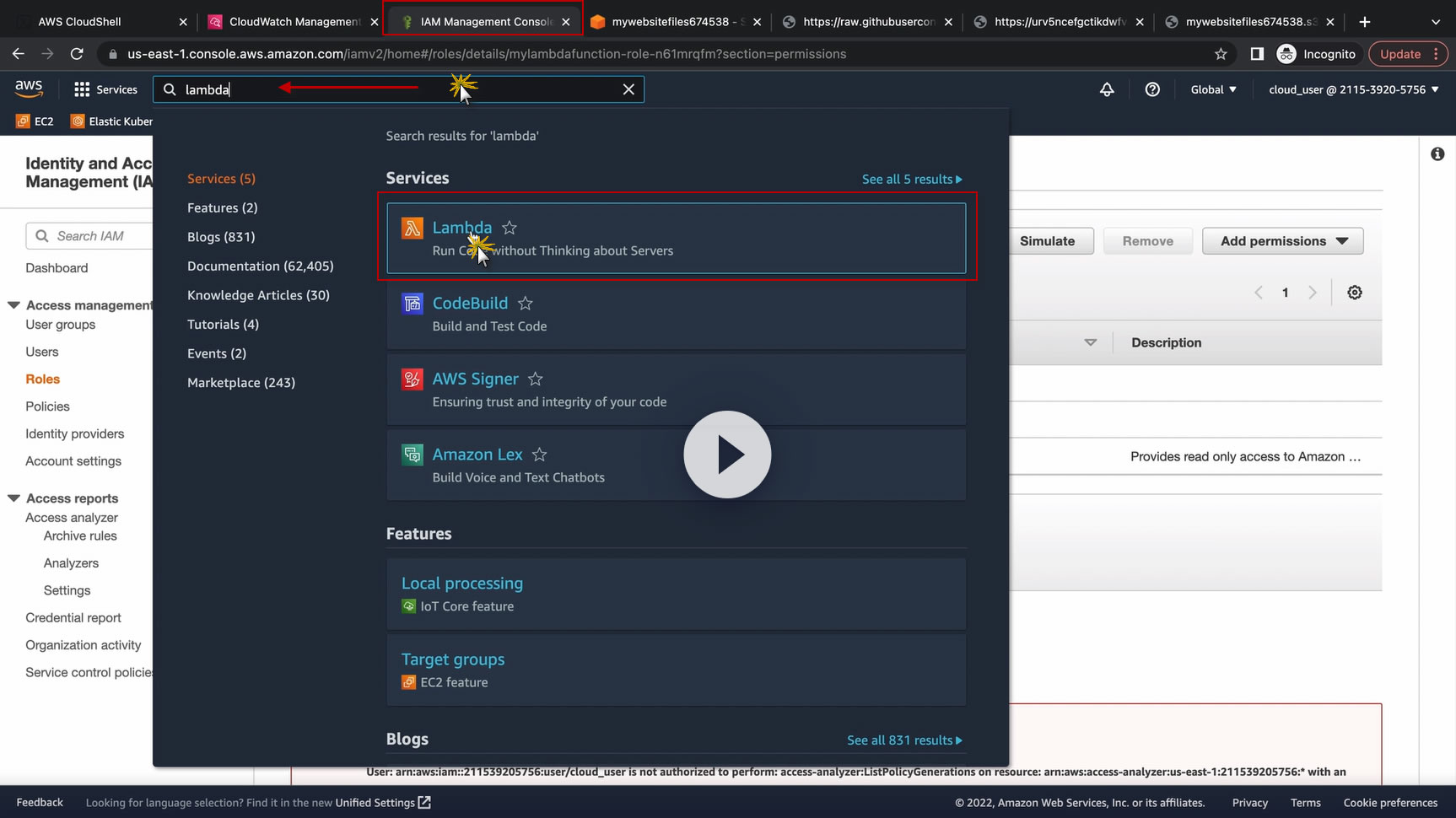Open the Services grid menu
The height and width of the screenshot is (818, 1456).
tap(105, 89)
